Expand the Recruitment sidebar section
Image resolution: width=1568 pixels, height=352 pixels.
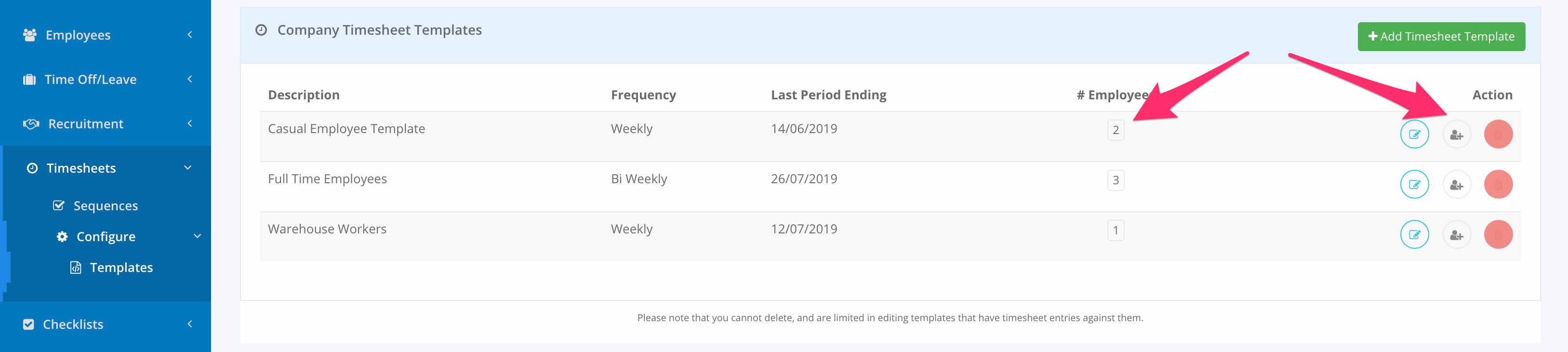coord(106,124)
